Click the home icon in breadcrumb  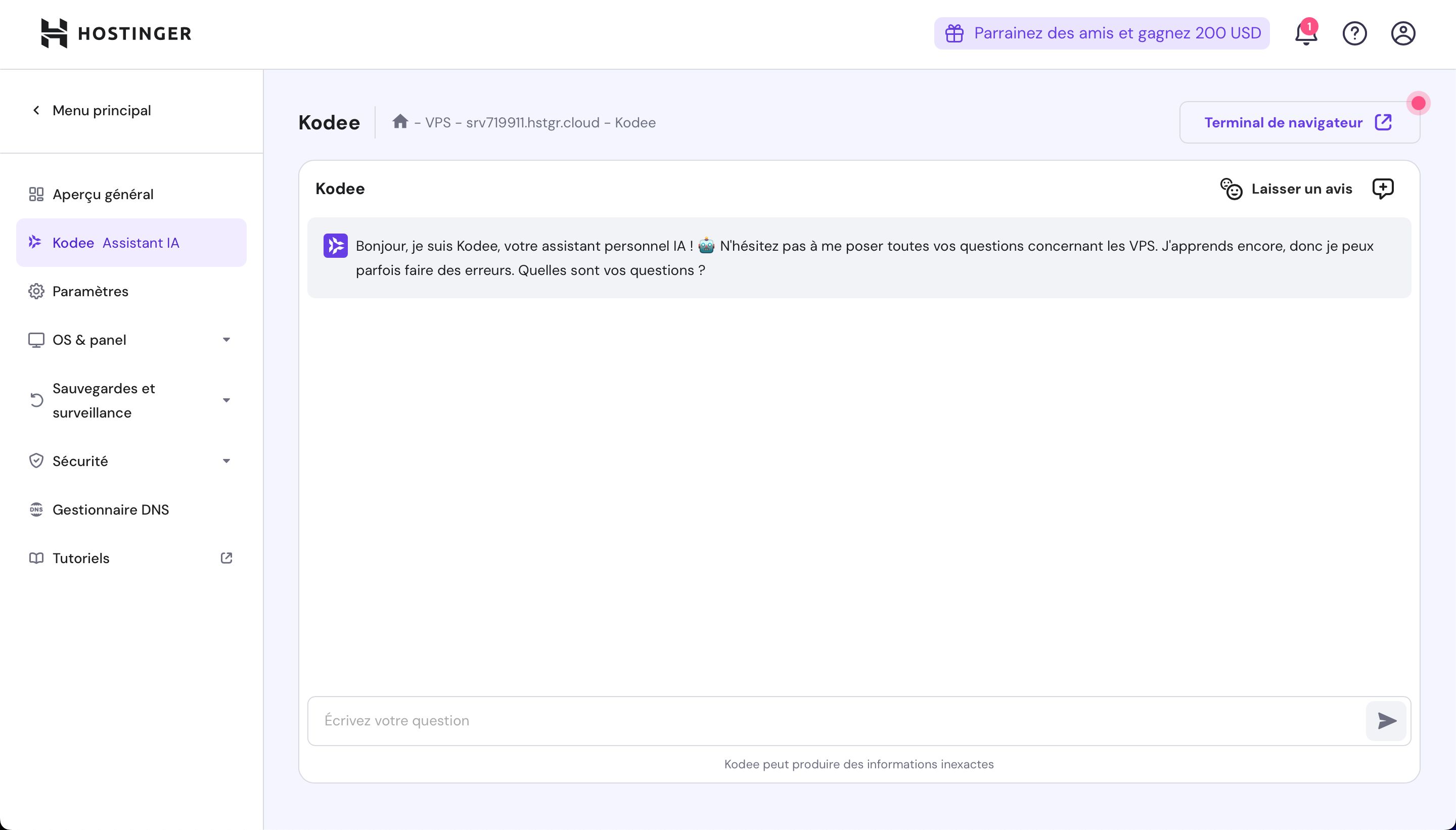[400, 121]
